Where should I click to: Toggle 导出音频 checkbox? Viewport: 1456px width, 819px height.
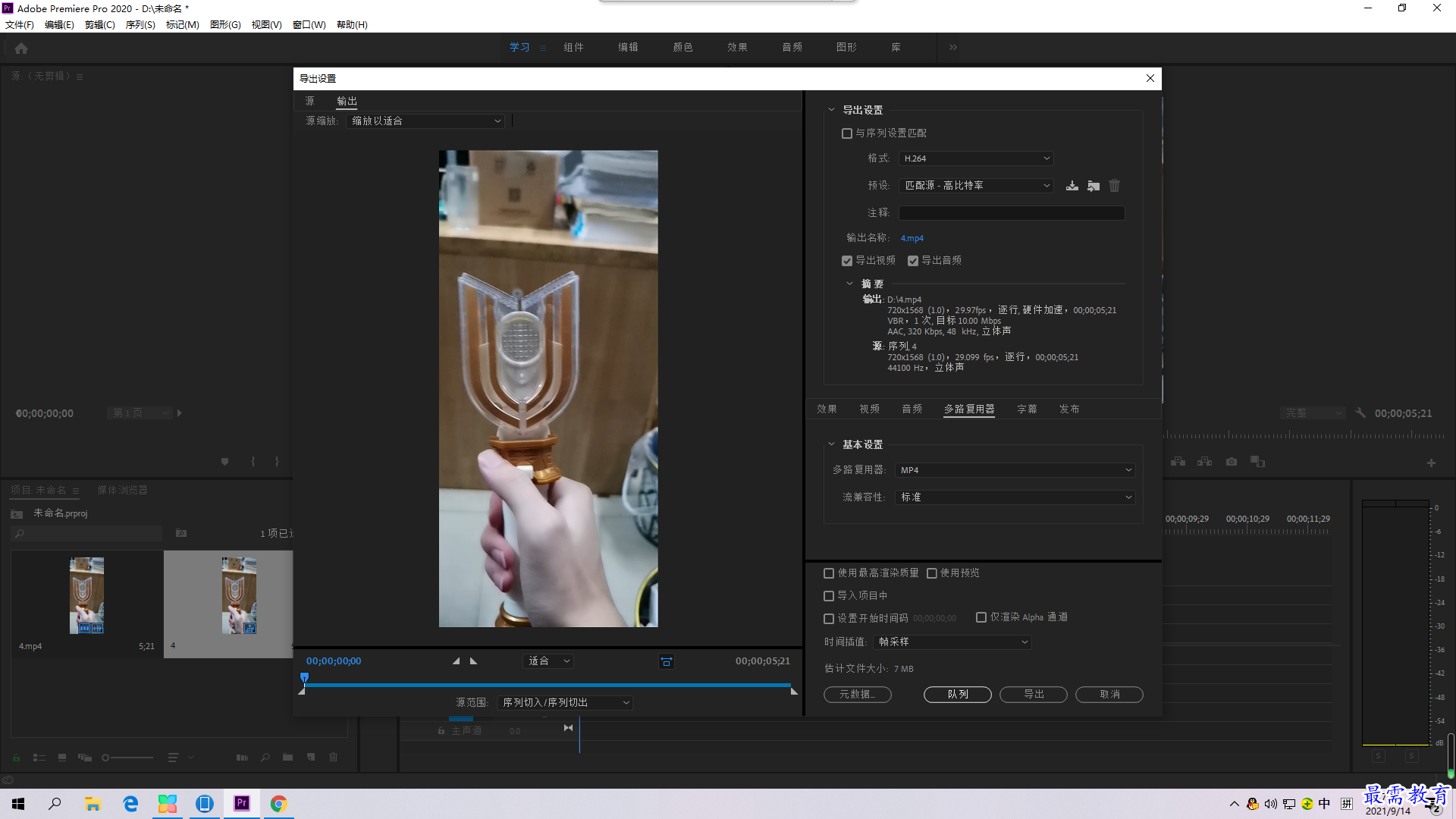point(913,261)
